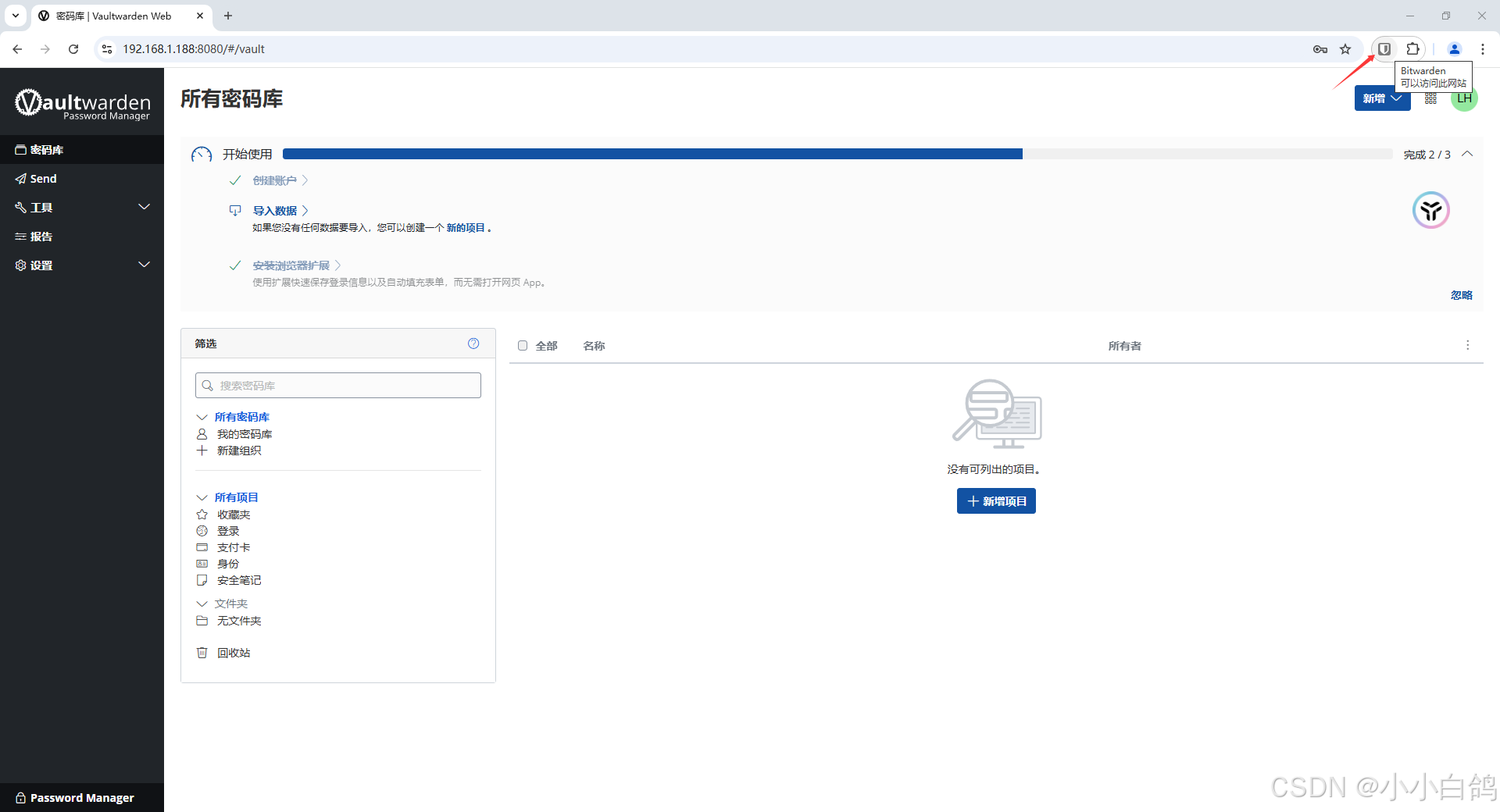Click the Bitwarden extension icon in toolbar

(1384, 49)
